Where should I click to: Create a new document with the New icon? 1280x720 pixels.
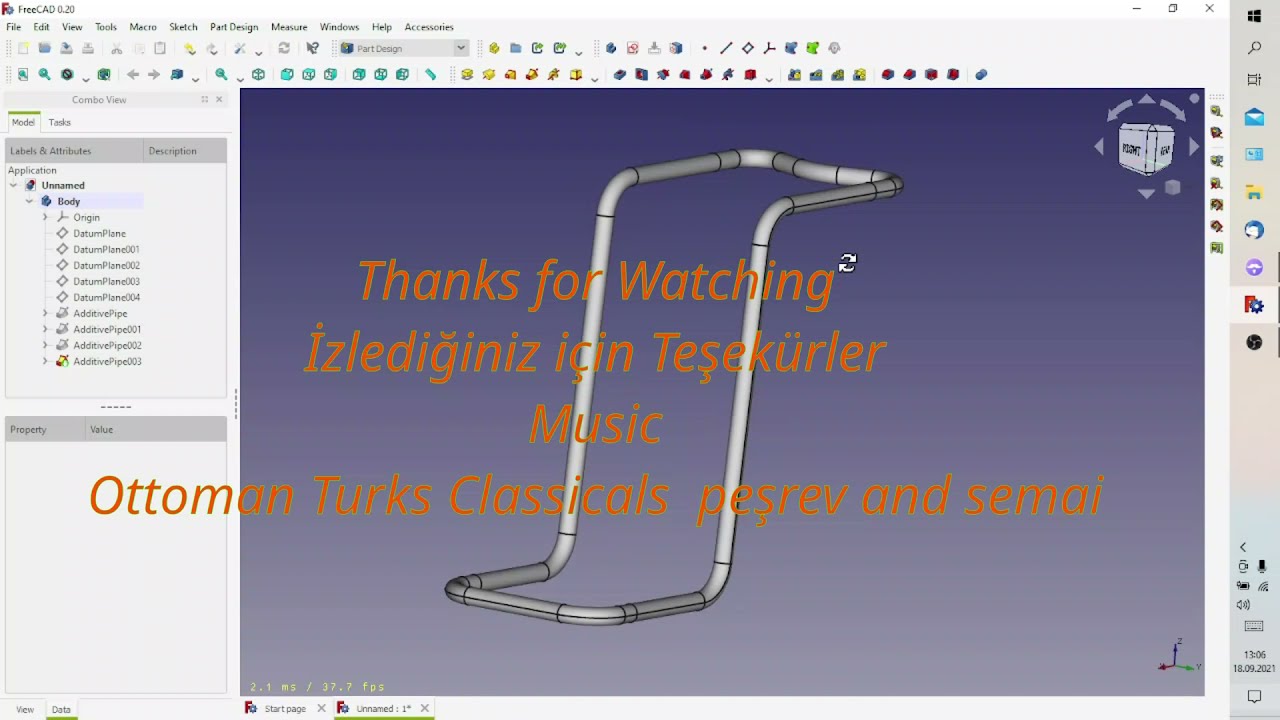click(23, 48)
